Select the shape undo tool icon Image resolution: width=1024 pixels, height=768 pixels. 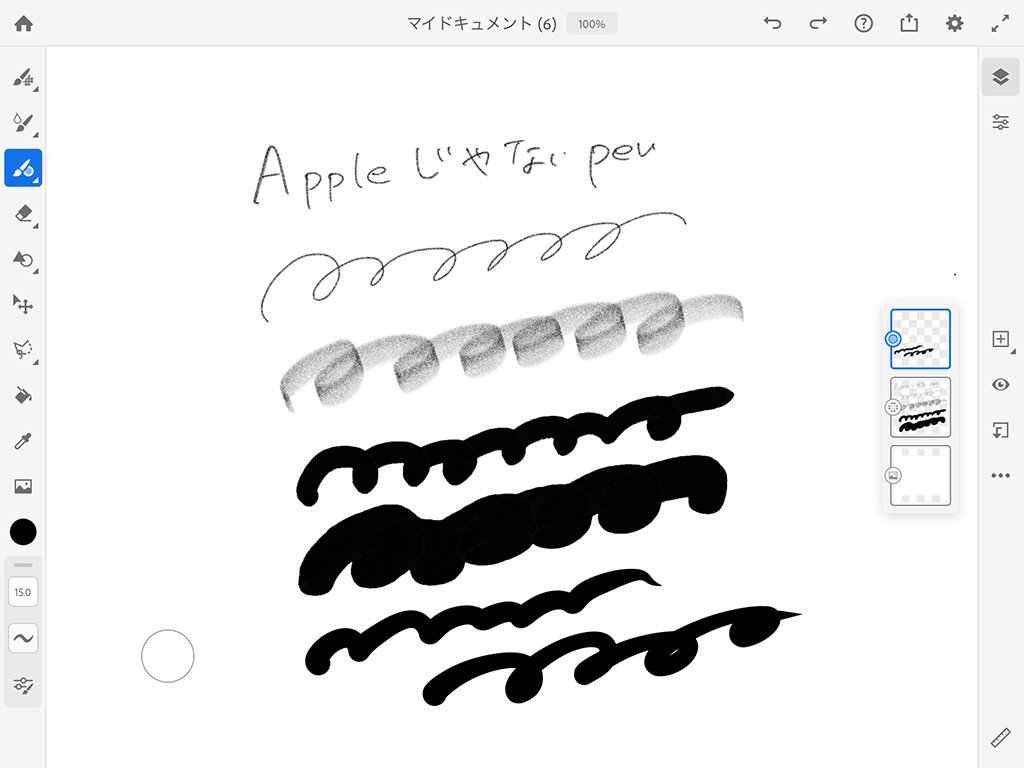(x=24, y=259)
